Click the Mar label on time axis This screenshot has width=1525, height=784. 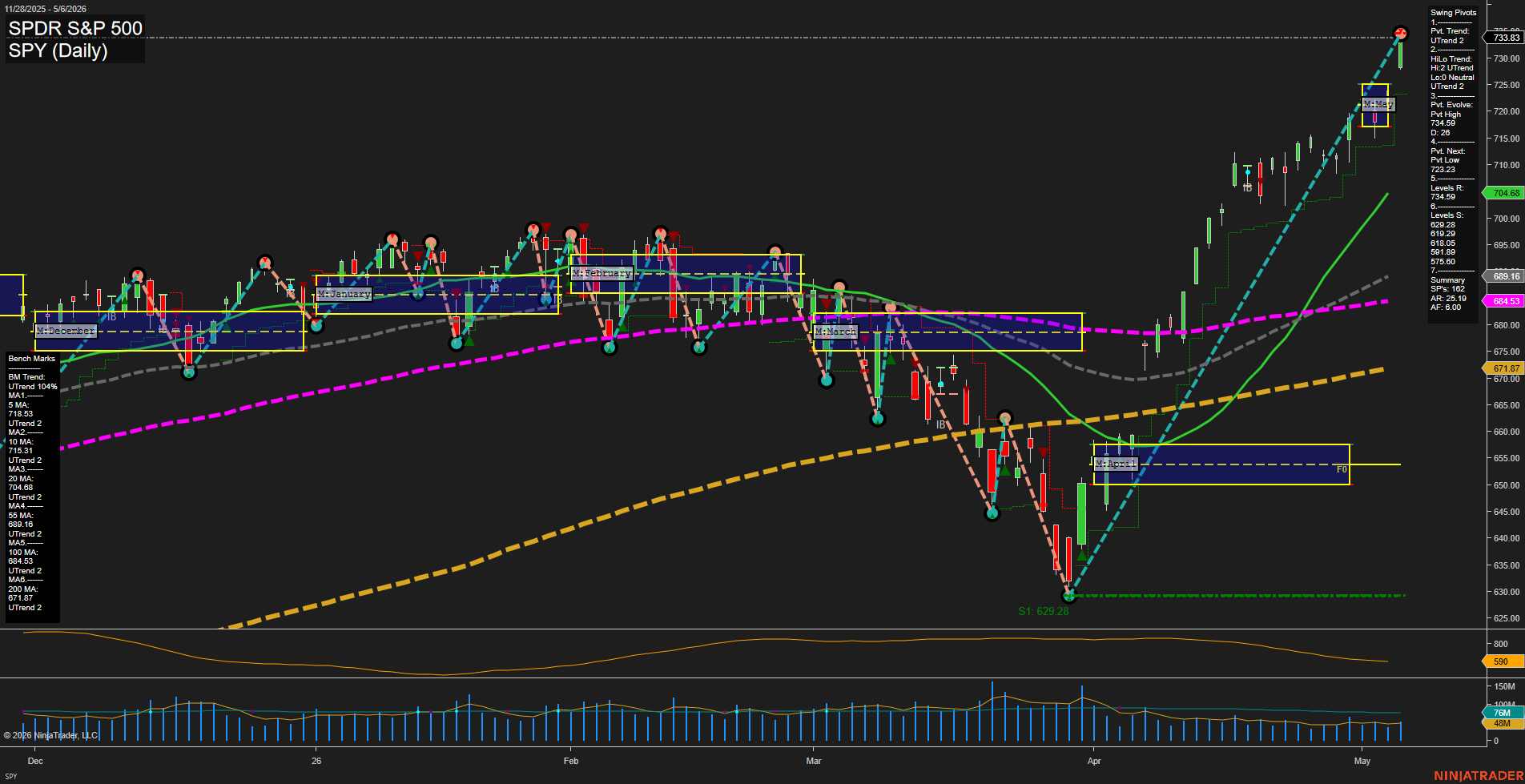click(x=814, y=761)
